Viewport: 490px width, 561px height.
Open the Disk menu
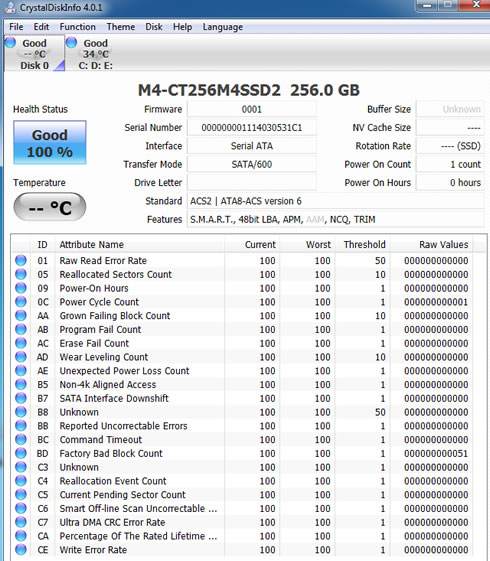(x=154, y=27)
